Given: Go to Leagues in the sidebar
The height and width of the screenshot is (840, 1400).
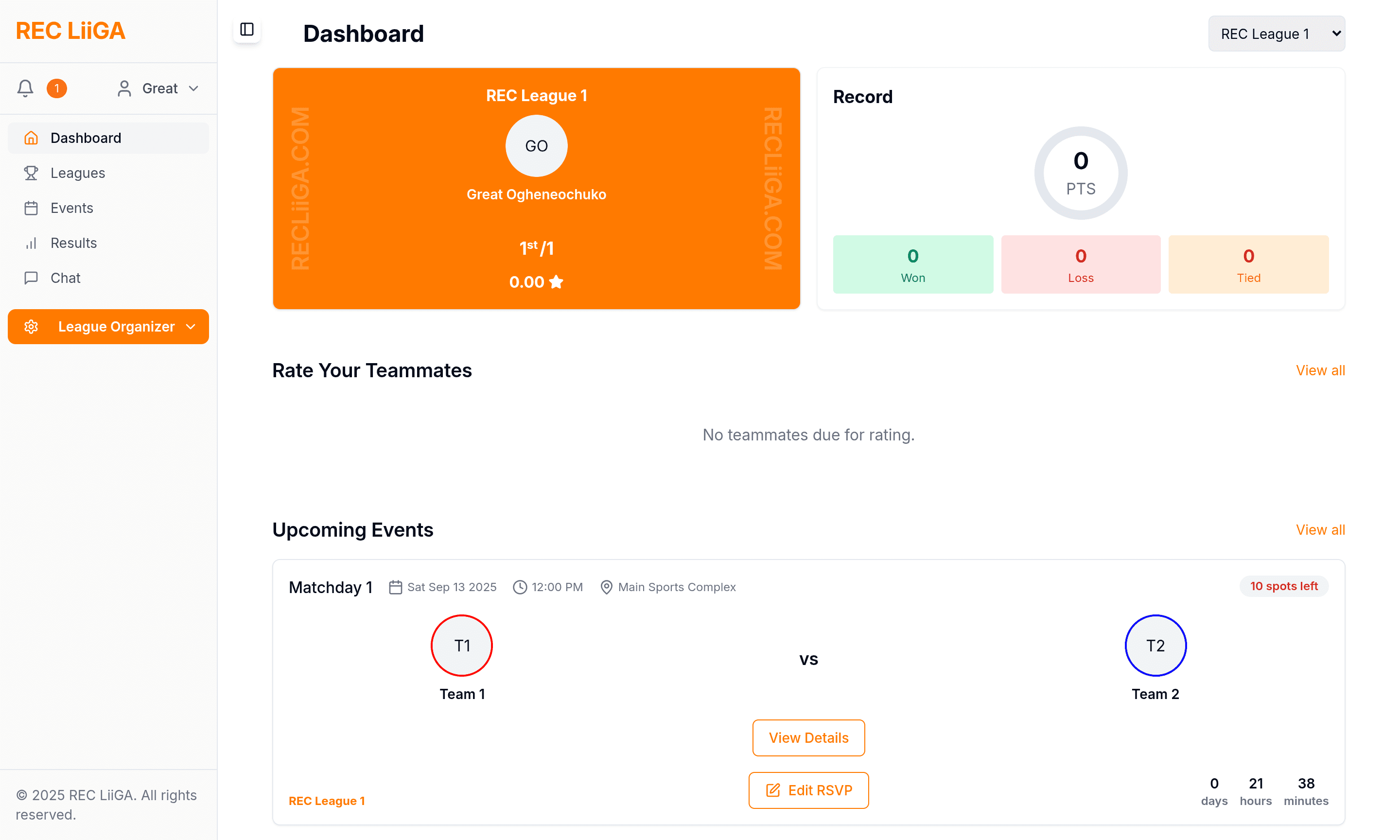Looking at the screenshot, I should tap(77, 173).
